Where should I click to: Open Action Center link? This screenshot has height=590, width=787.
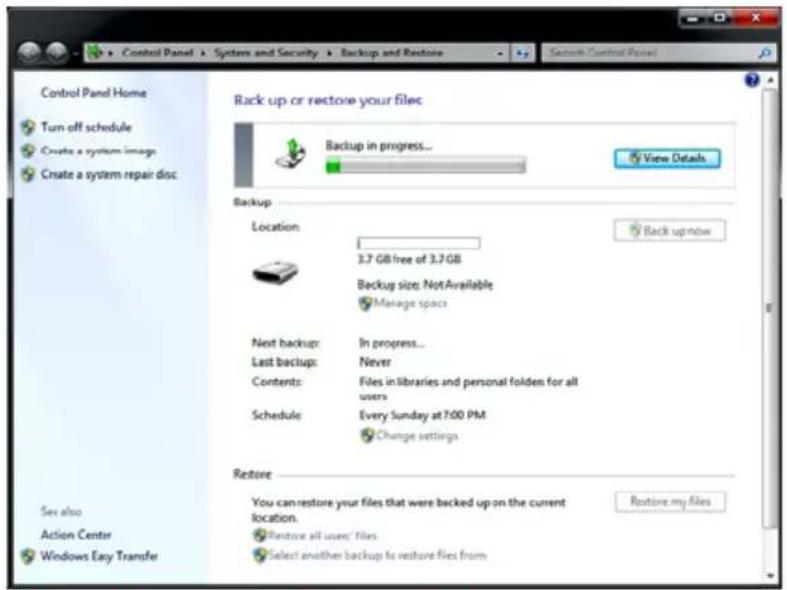[76, 535]
